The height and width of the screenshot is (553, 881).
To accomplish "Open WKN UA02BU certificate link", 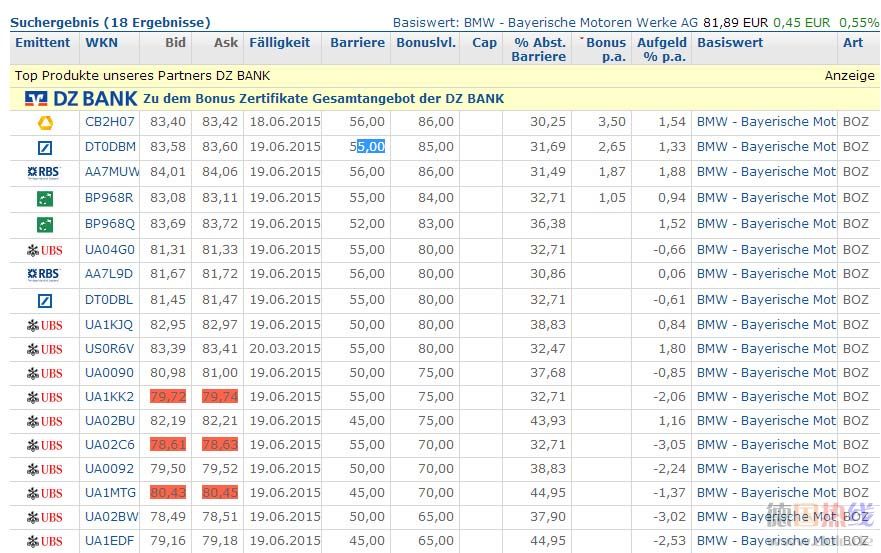I will point(110,421).
